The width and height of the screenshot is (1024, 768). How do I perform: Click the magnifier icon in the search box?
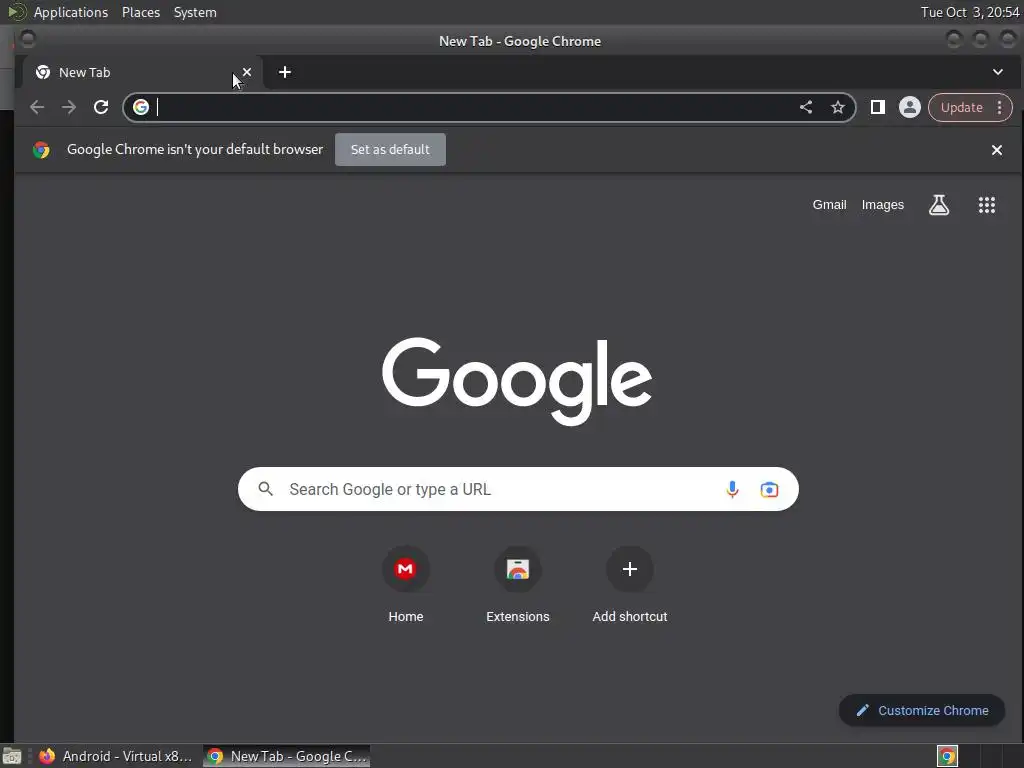coord(265,488)
